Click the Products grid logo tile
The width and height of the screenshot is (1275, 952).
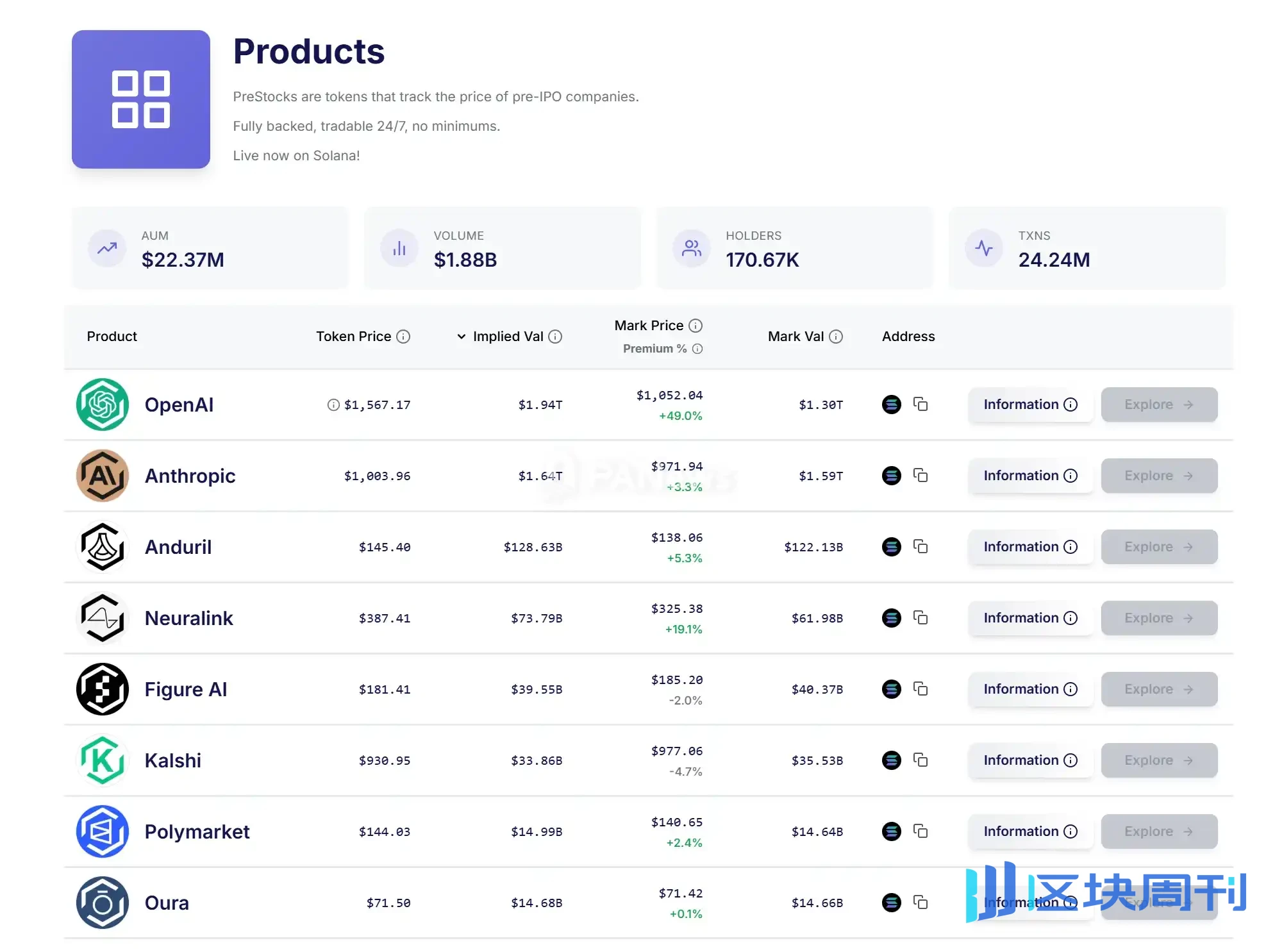(x=141, y=99)
